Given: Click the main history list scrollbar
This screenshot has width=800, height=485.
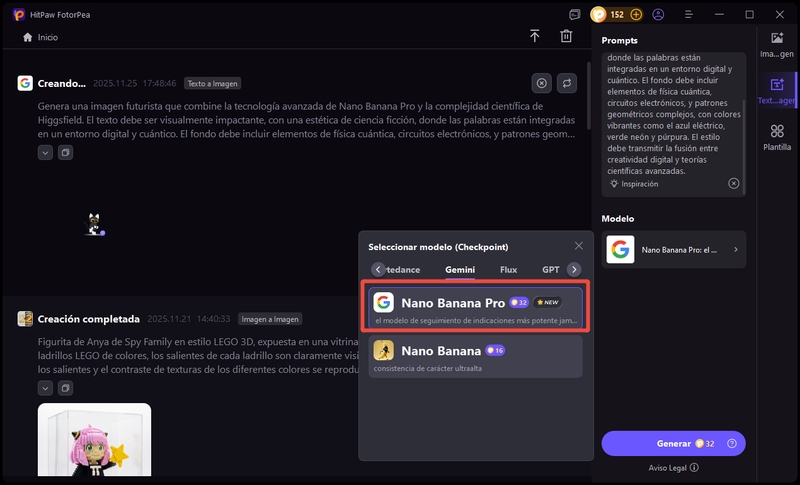Looking at the screenshot, I should [x=588, y=96].
